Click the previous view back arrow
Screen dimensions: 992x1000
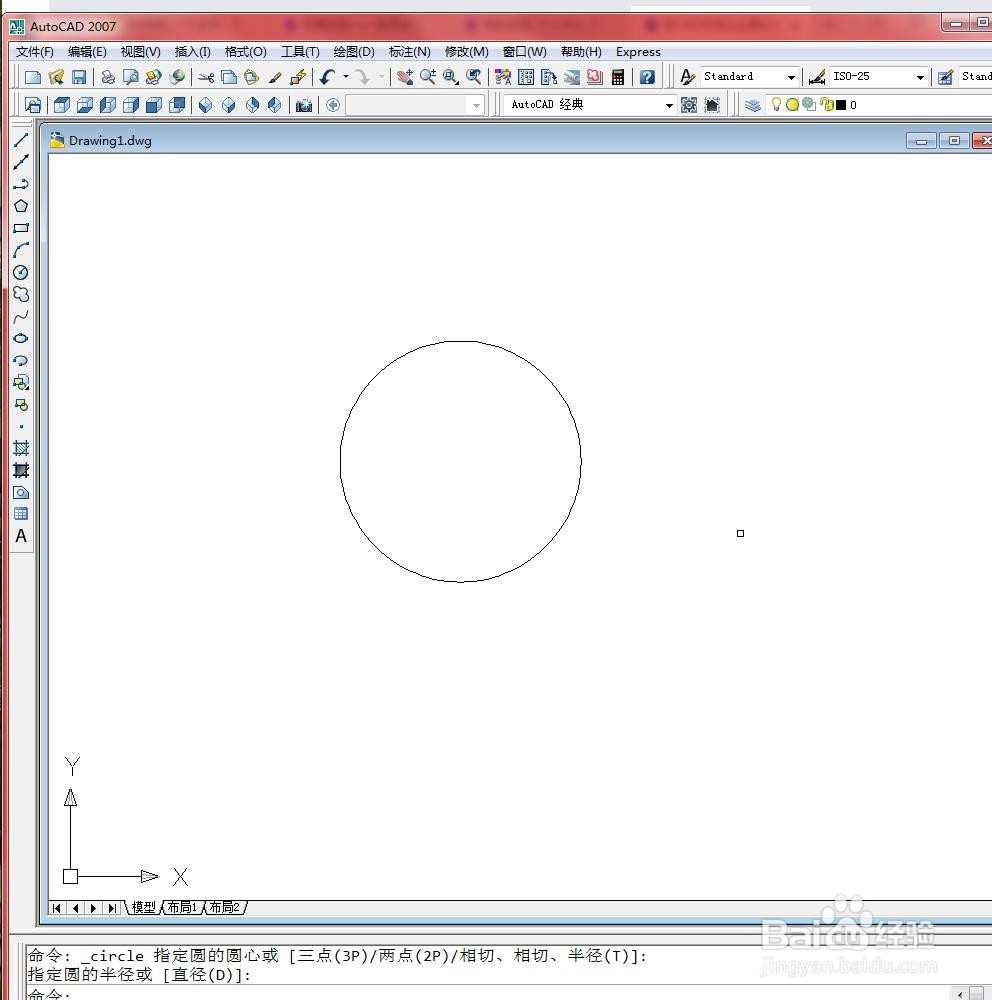click(x=333, y=105)
